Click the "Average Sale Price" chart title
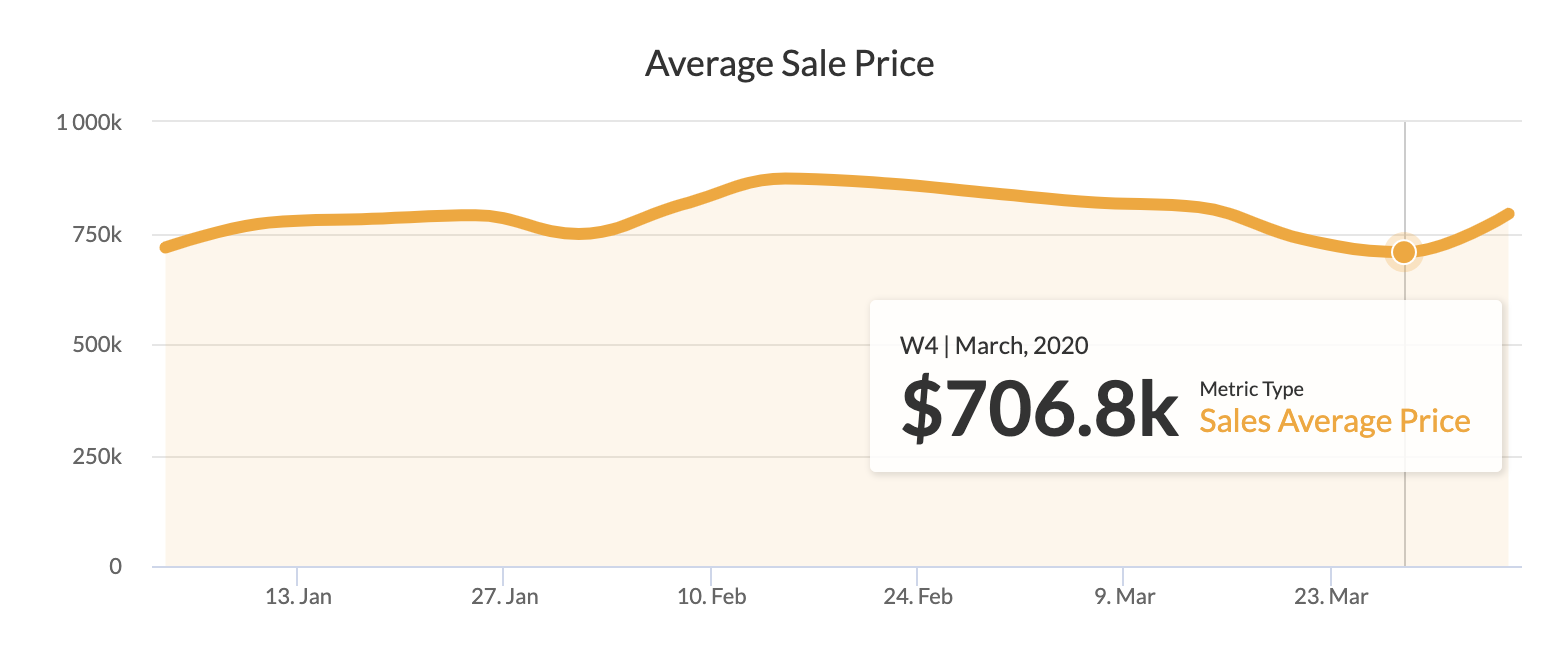Image resolution: width=1554 pixels, height=668 pixels. (x=789, y=64)
